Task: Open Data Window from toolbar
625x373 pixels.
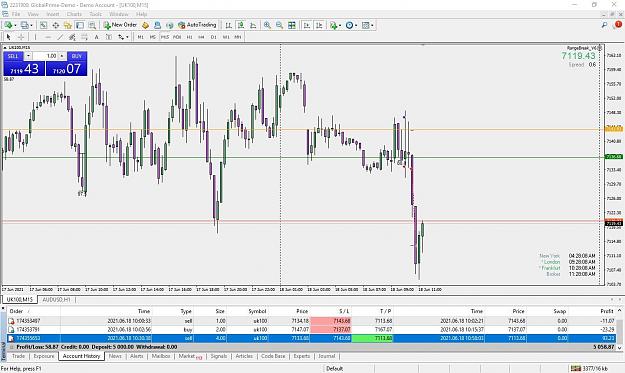Action: pos(55,25)
